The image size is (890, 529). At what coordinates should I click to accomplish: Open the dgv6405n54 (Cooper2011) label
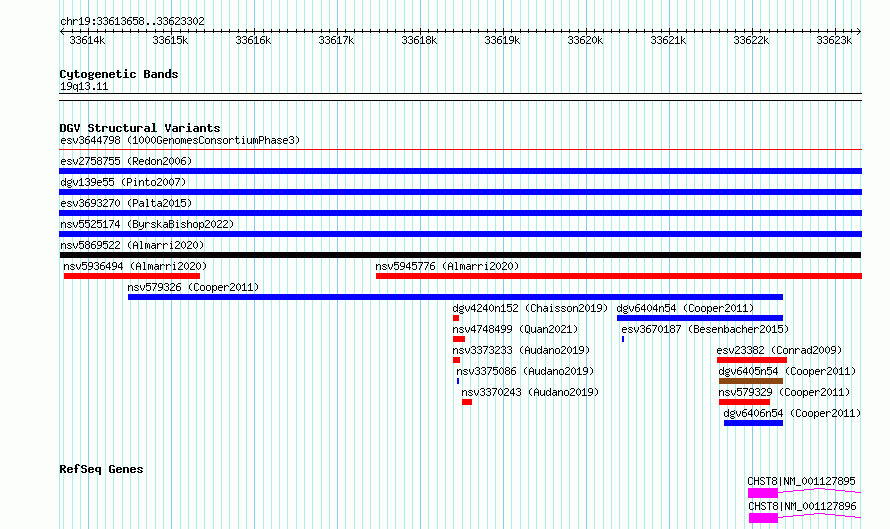click(787, 371)
